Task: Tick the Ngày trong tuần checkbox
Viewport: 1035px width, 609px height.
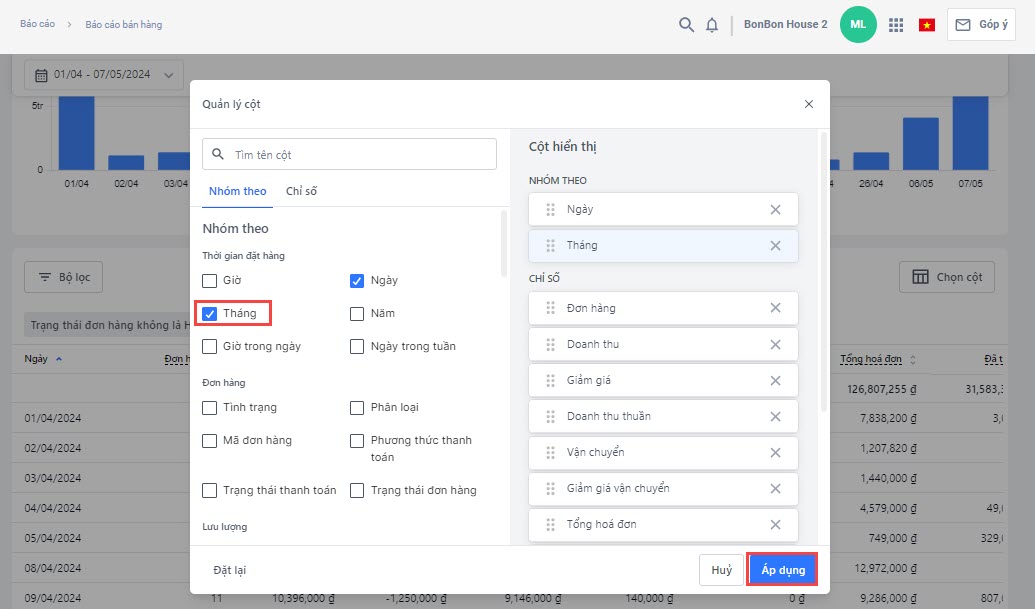Action: [x=357, y=347]
